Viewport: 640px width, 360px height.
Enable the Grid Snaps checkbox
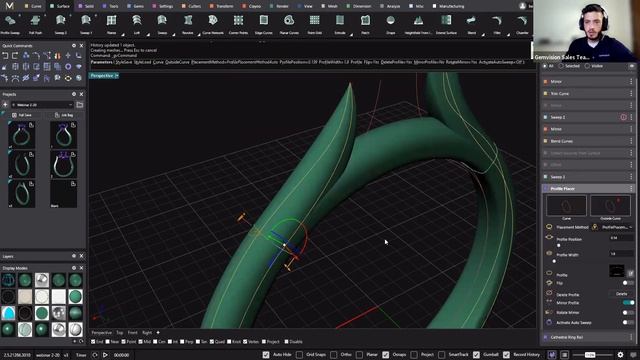click(x=300, y=355)
